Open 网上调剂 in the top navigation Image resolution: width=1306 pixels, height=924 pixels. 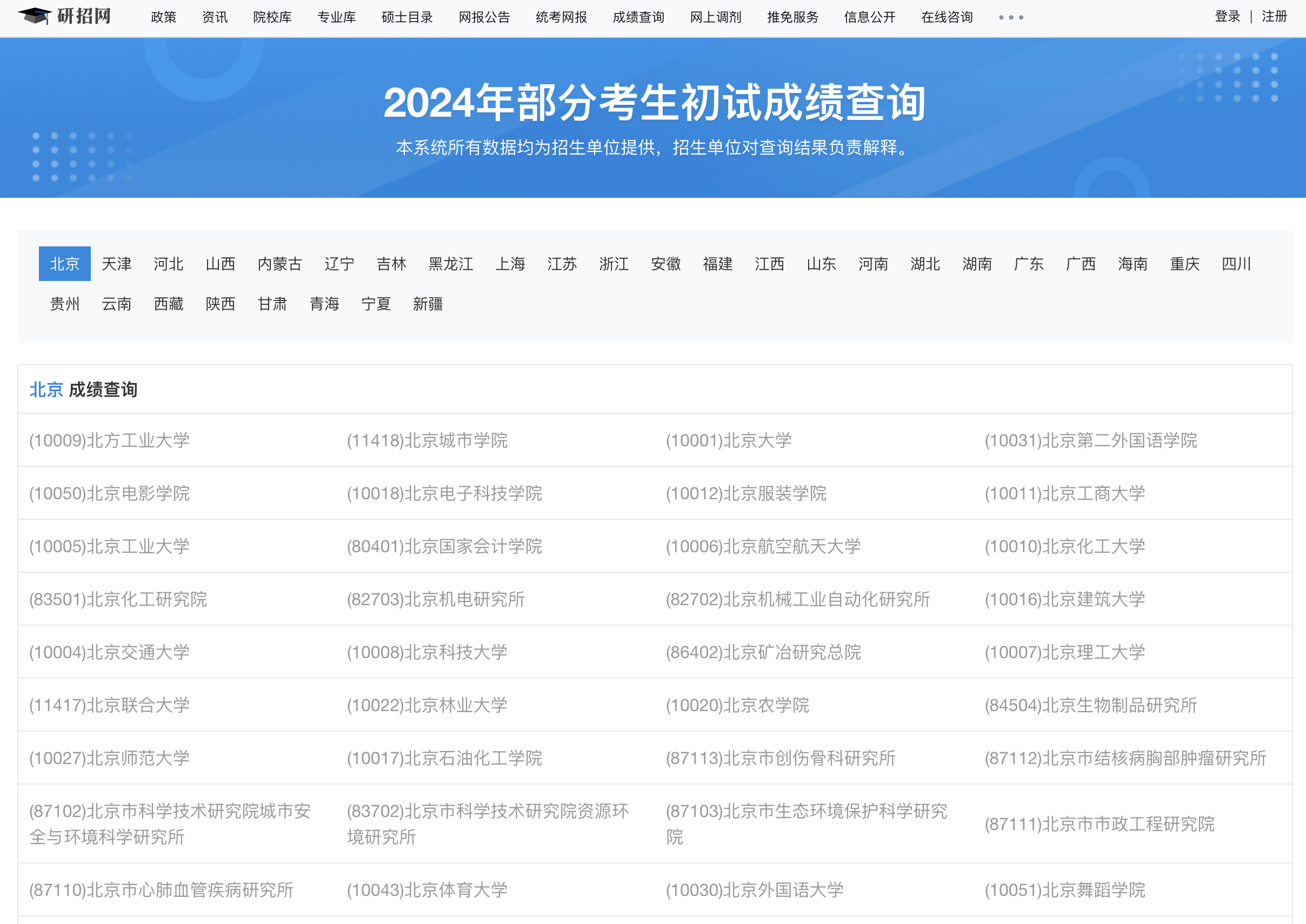(715, 17)
